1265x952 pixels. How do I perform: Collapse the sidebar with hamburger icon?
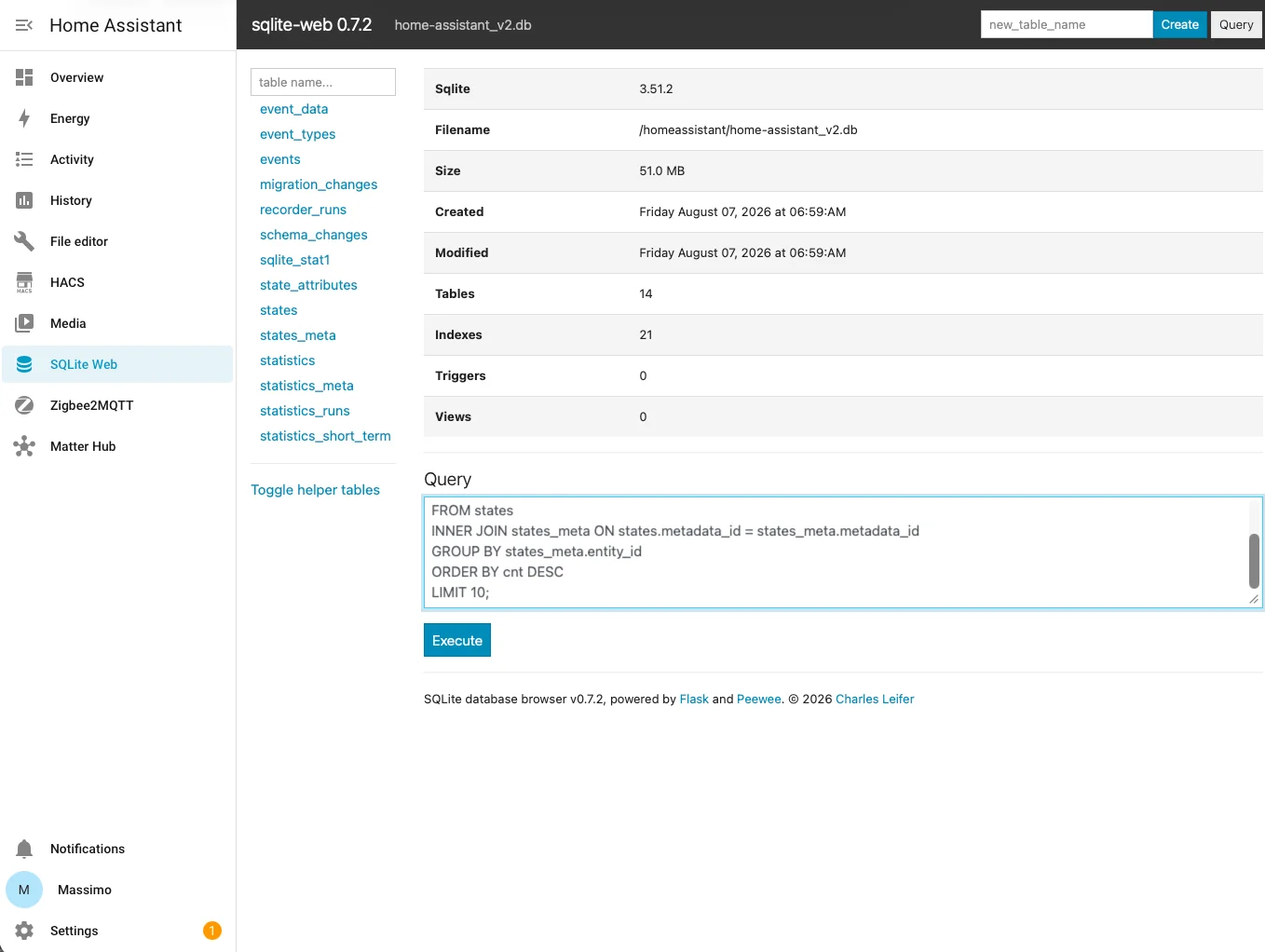click(24, 25)
